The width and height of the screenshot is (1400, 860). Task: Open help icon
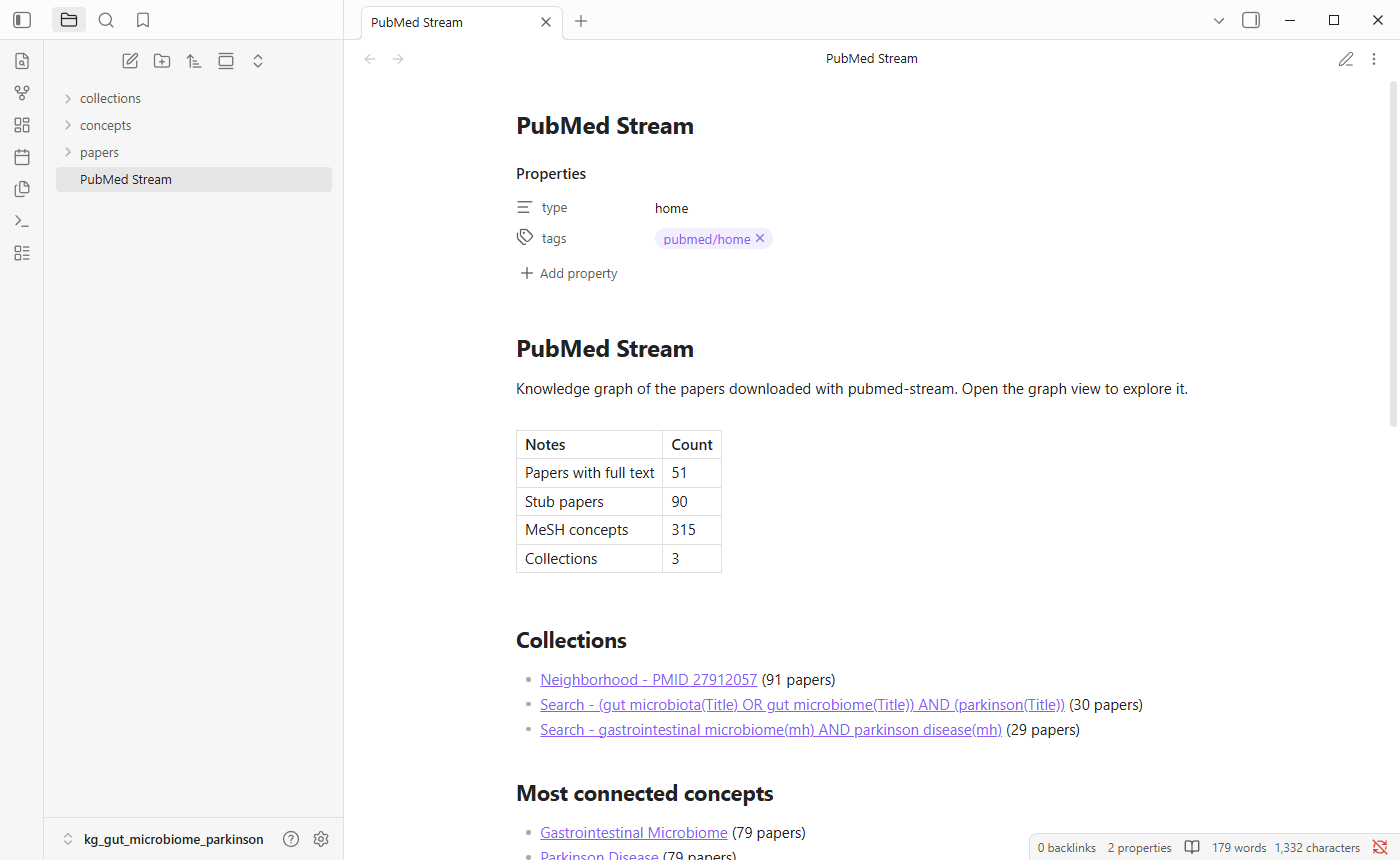(291, 839)
